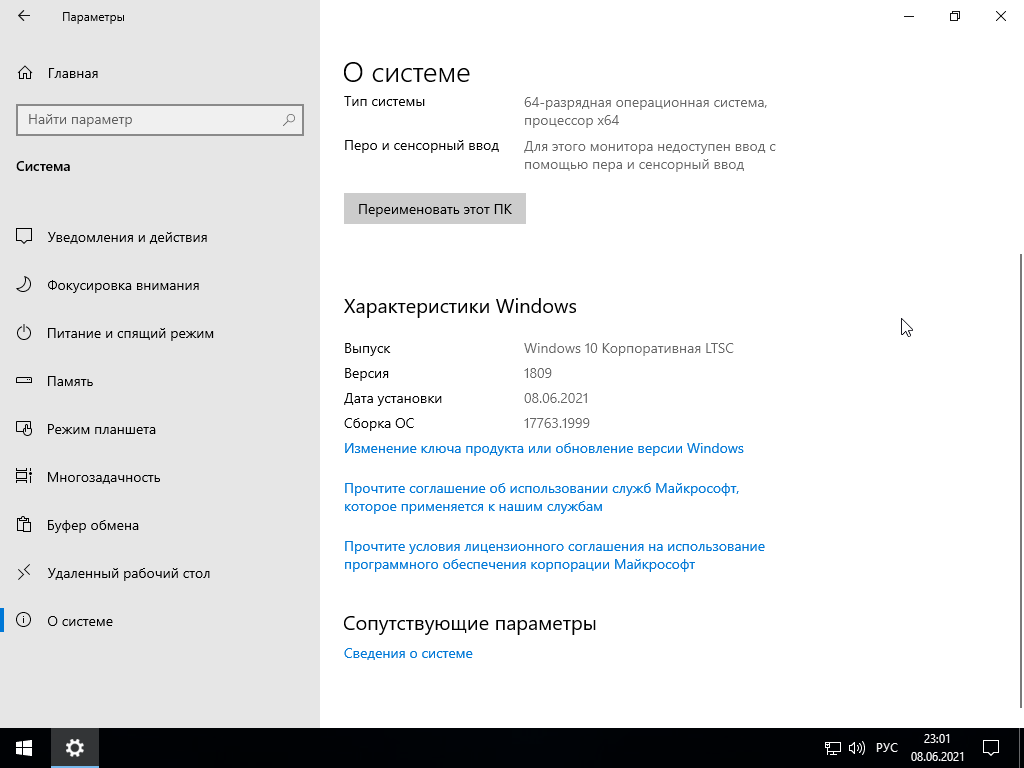1024x768 pixels.
Task: Go back using the back arrow
Action: pos(24,16)
